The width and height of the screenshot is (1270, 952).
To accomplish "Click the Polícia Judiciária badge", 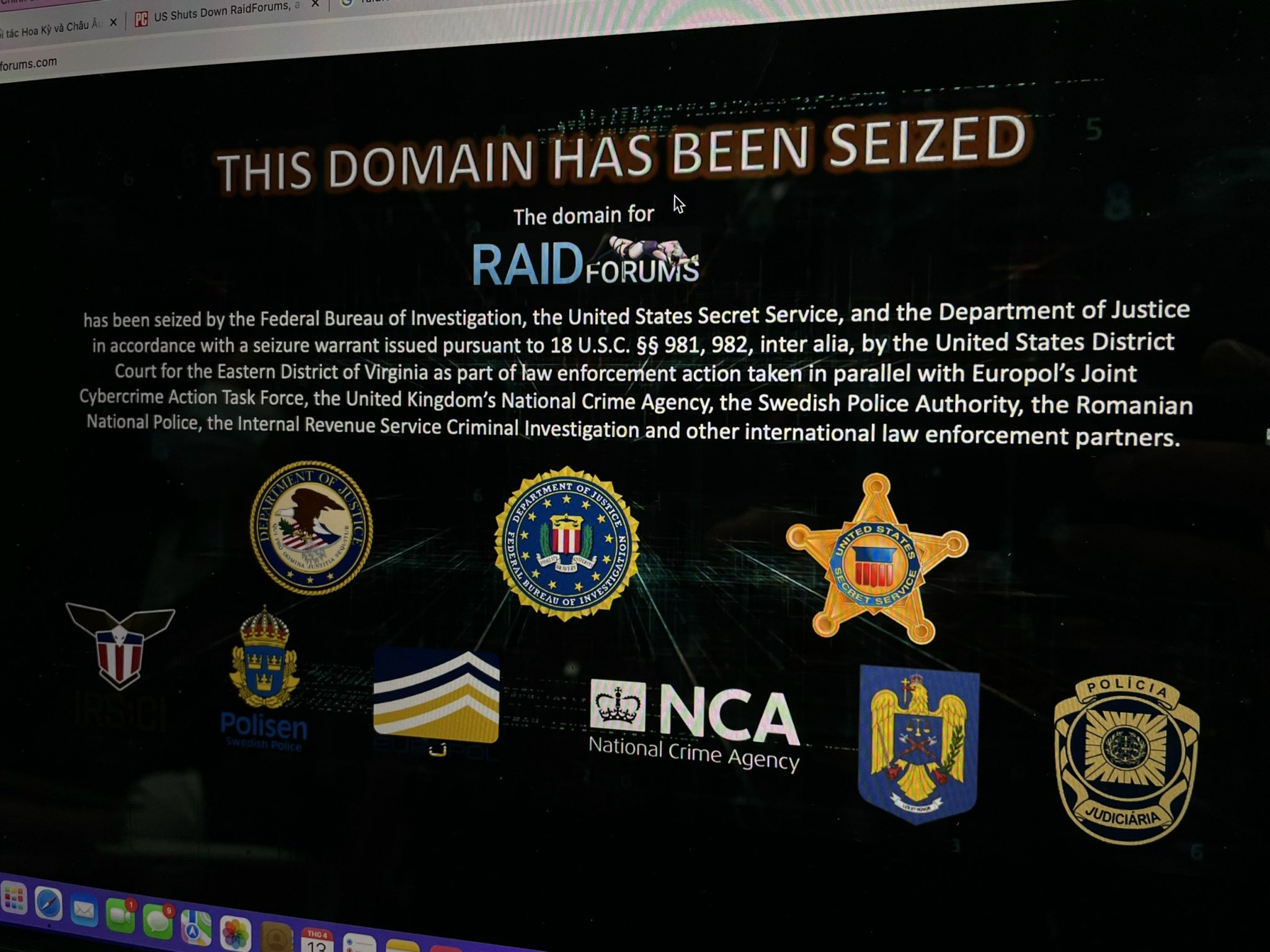I will click(x=1126, y=759).
